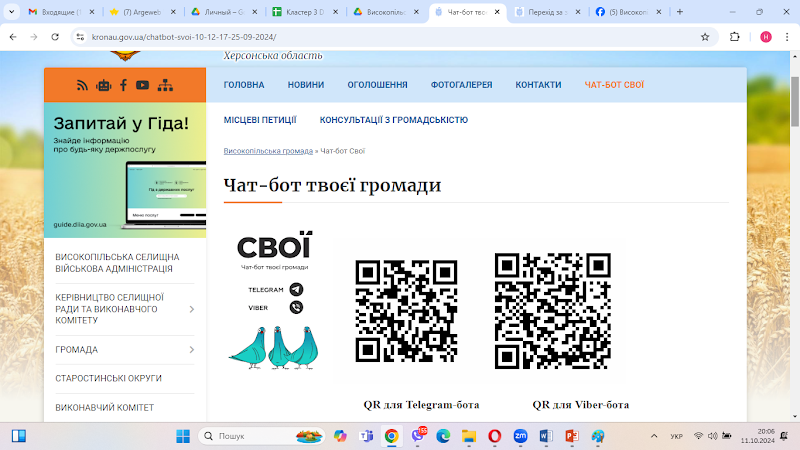Open the Widgets panel icon in taskbar

[19, 436]
